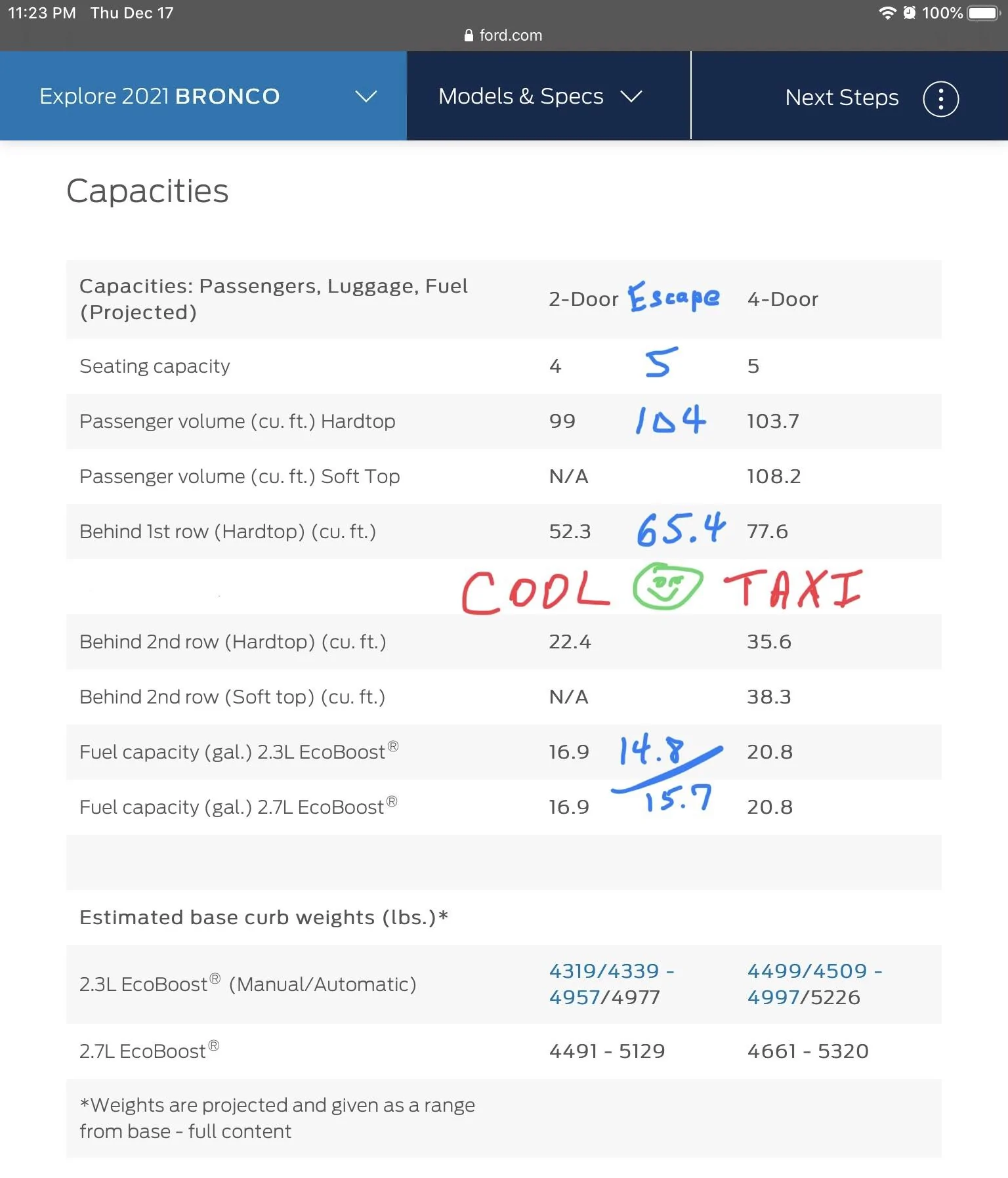This screenshot has height=1178, width=1008.
Task: Open the Next Steps three-dot menu icon
Action: coord(940,99)
